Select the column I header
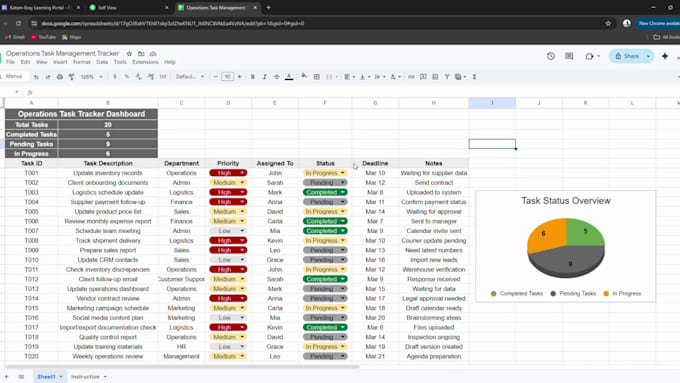The width and height of the screenshot is (680, 383). coord(492,103)
